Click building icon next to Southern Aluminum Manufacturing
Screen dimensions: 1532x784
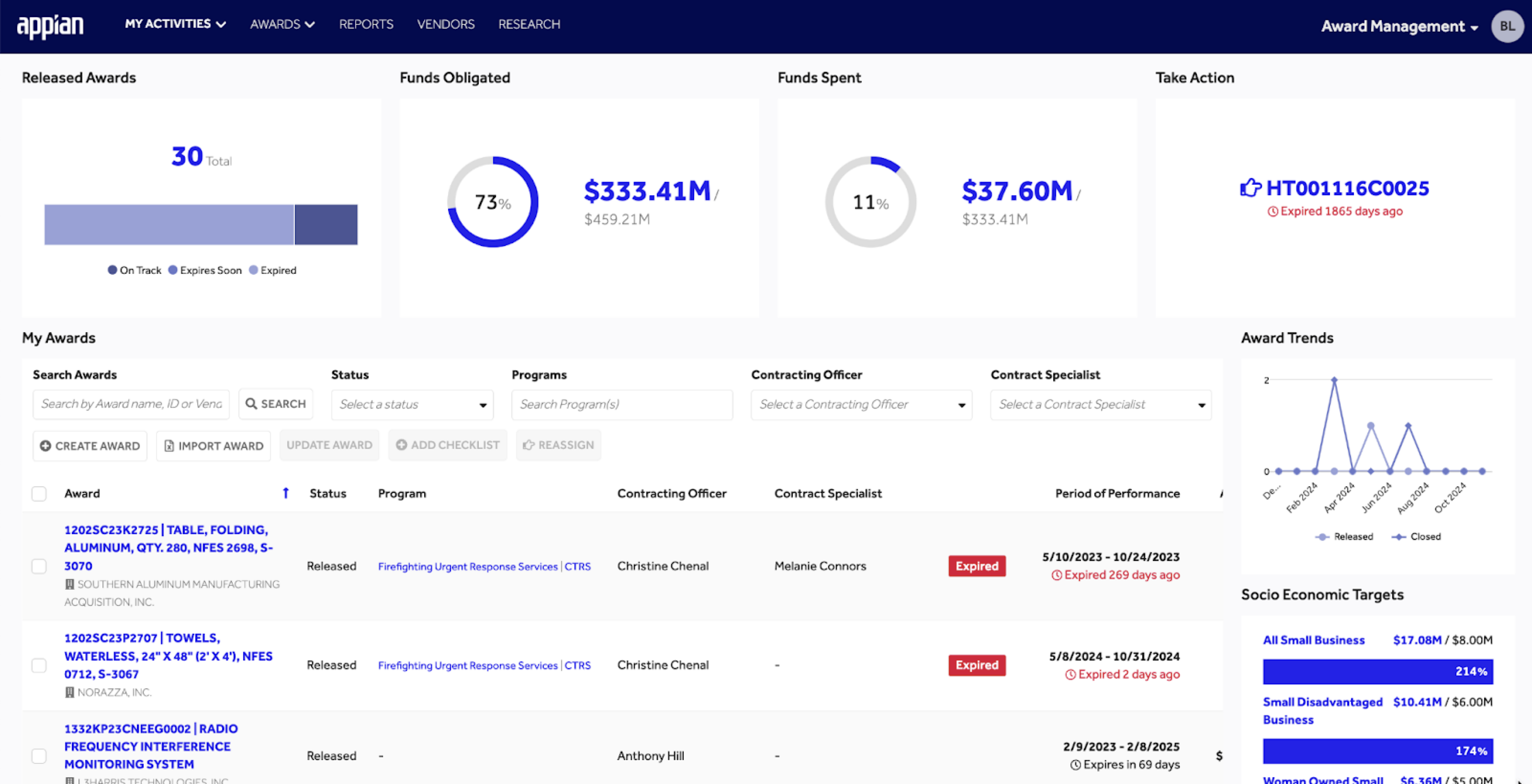[69, 584]
